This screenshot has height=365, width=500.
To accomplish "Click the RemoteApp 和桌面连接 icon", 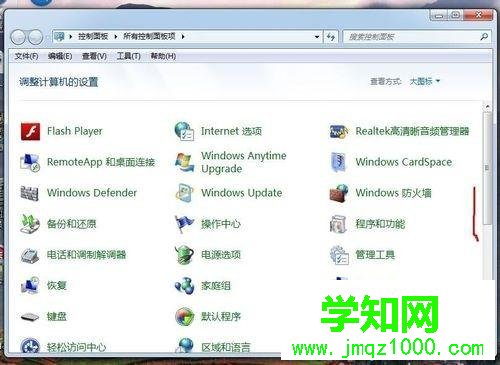I will (x=30, y=162).
